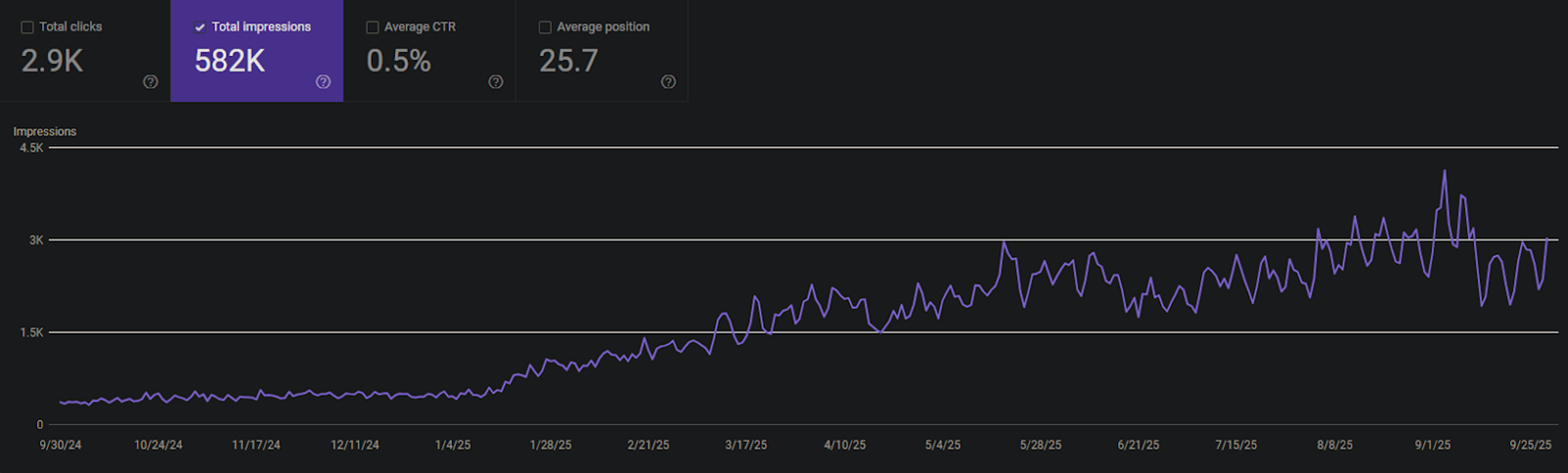Select the 9/25/25 date label
Viewport: 1568px width, 473px height.
1530,446
